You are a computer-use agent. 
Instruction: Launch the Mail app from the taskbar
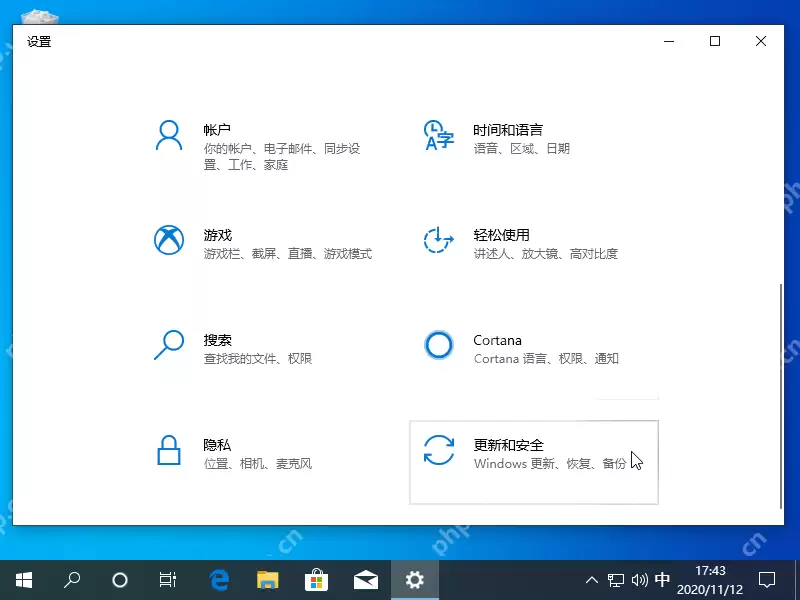[365, 579]
